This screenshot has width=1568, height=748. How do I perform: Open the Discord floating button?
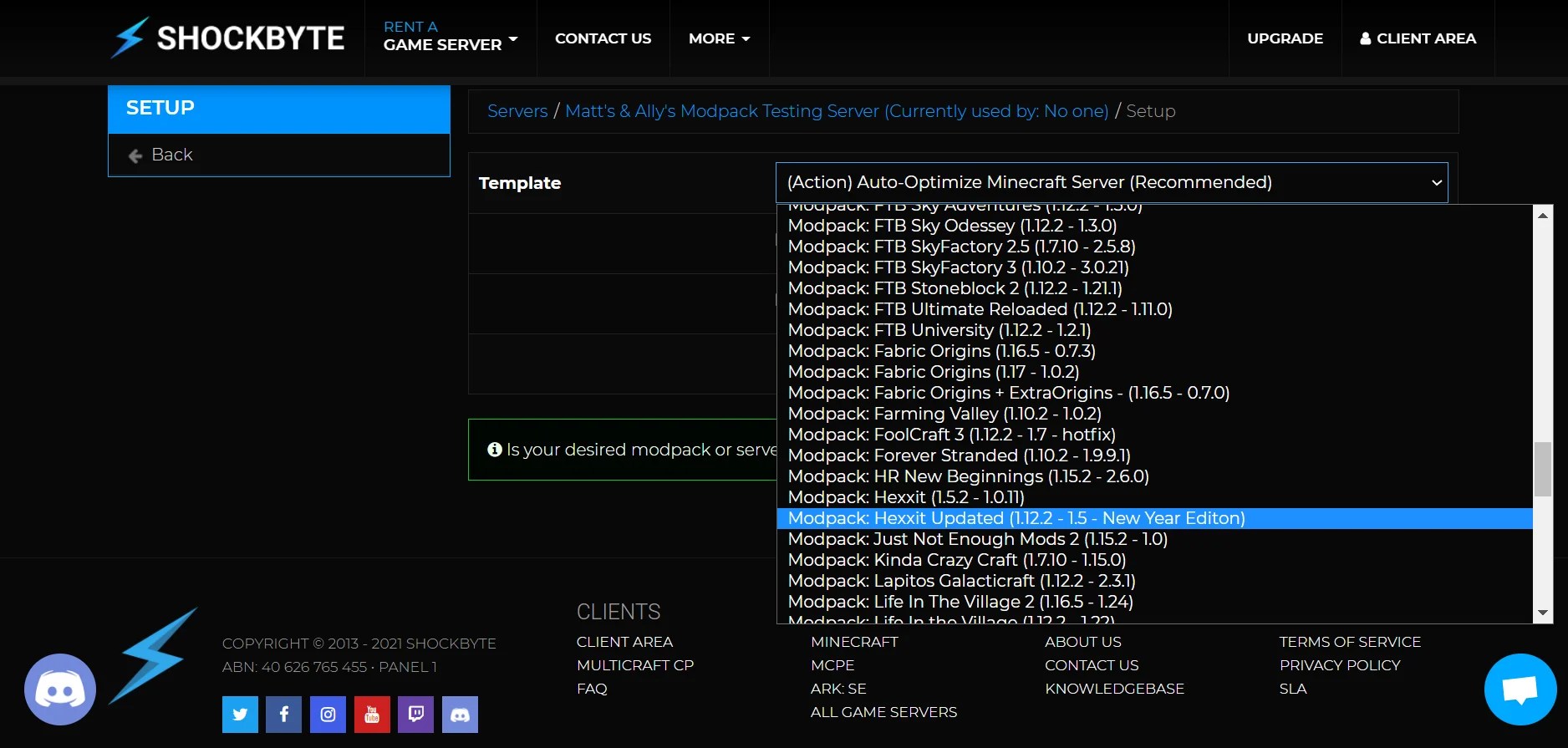(60, 689)
